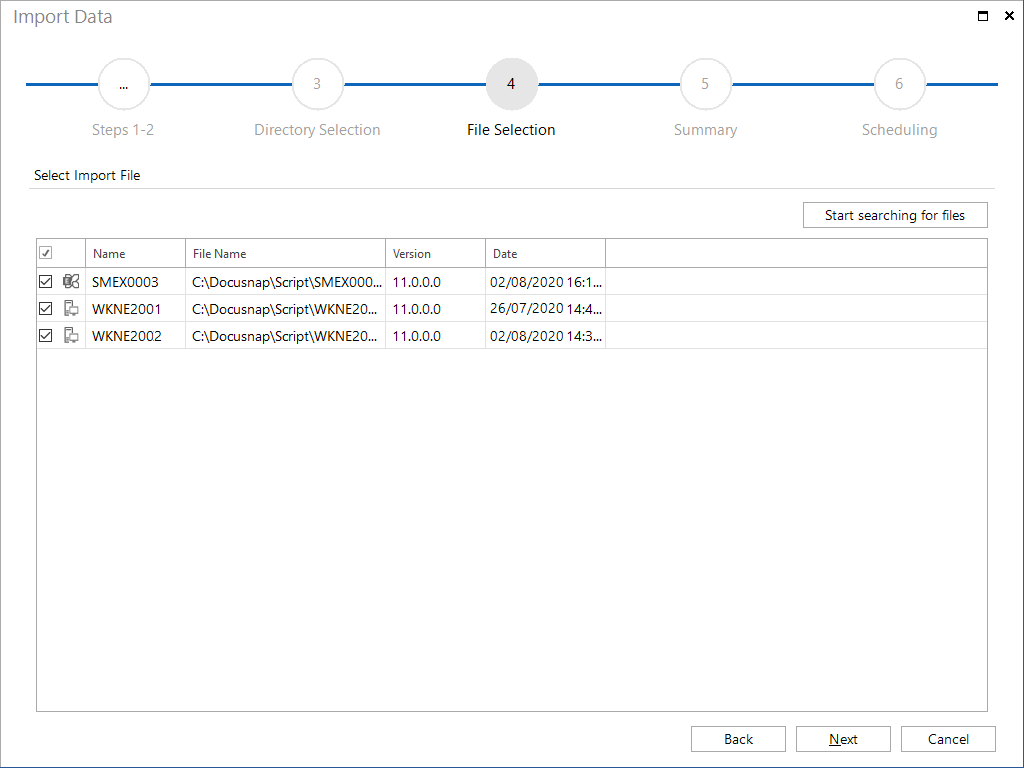
Task: Click file path cell in WKNE2002 row
Action: (x=285, y=336)
